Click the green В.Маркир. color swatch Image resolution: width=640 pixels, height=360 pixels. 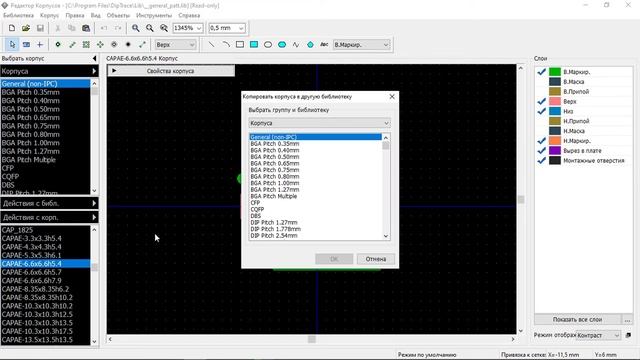[555, 72]
